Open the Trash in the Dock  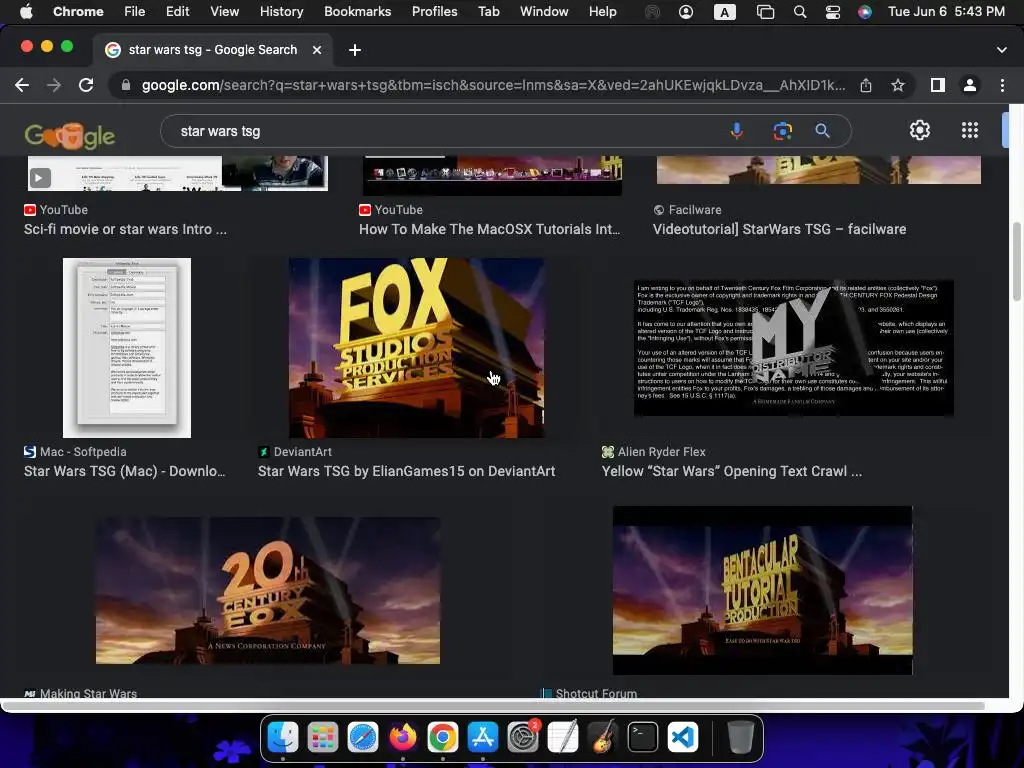[x=741, y=737]
